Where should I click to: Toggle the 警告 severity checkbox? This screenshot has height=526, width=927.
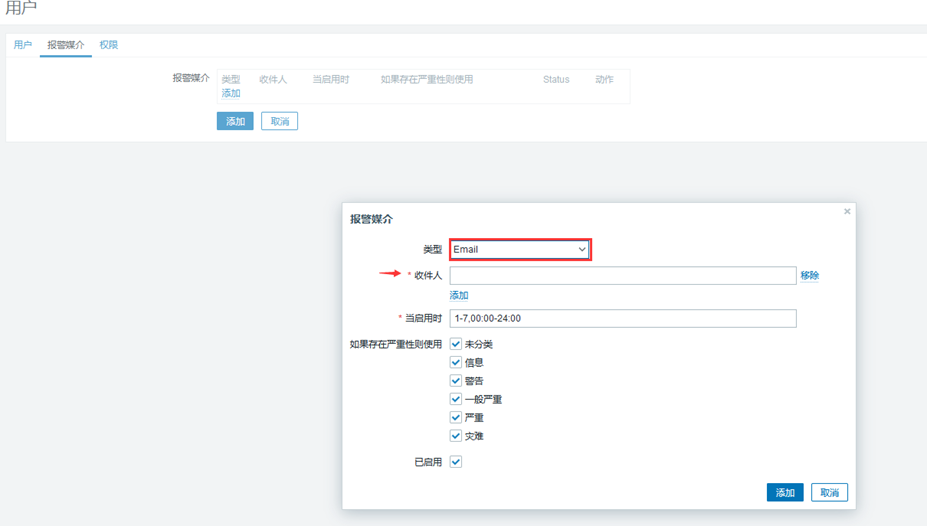point(456,381)
